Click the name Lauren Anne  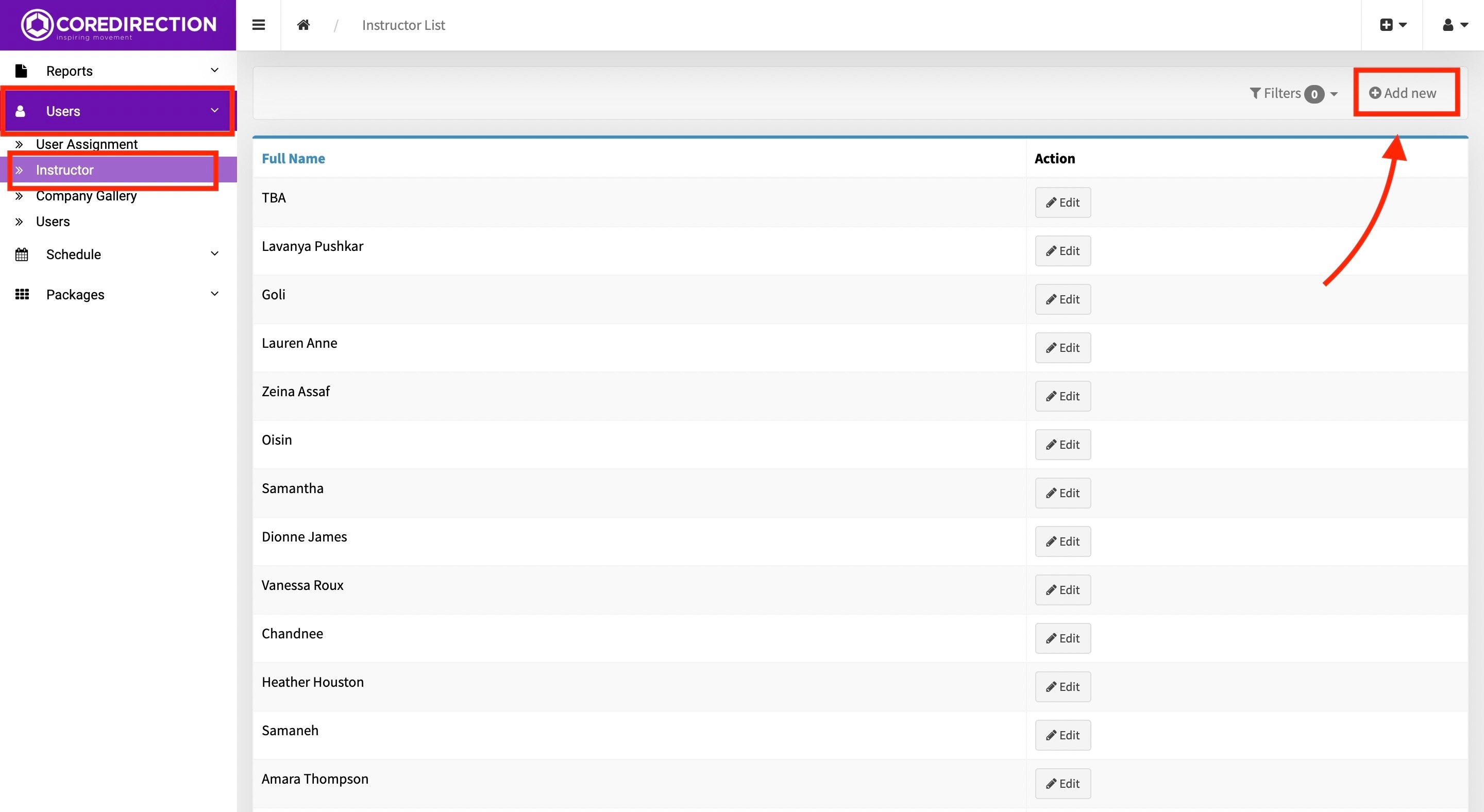coord(299,343)
